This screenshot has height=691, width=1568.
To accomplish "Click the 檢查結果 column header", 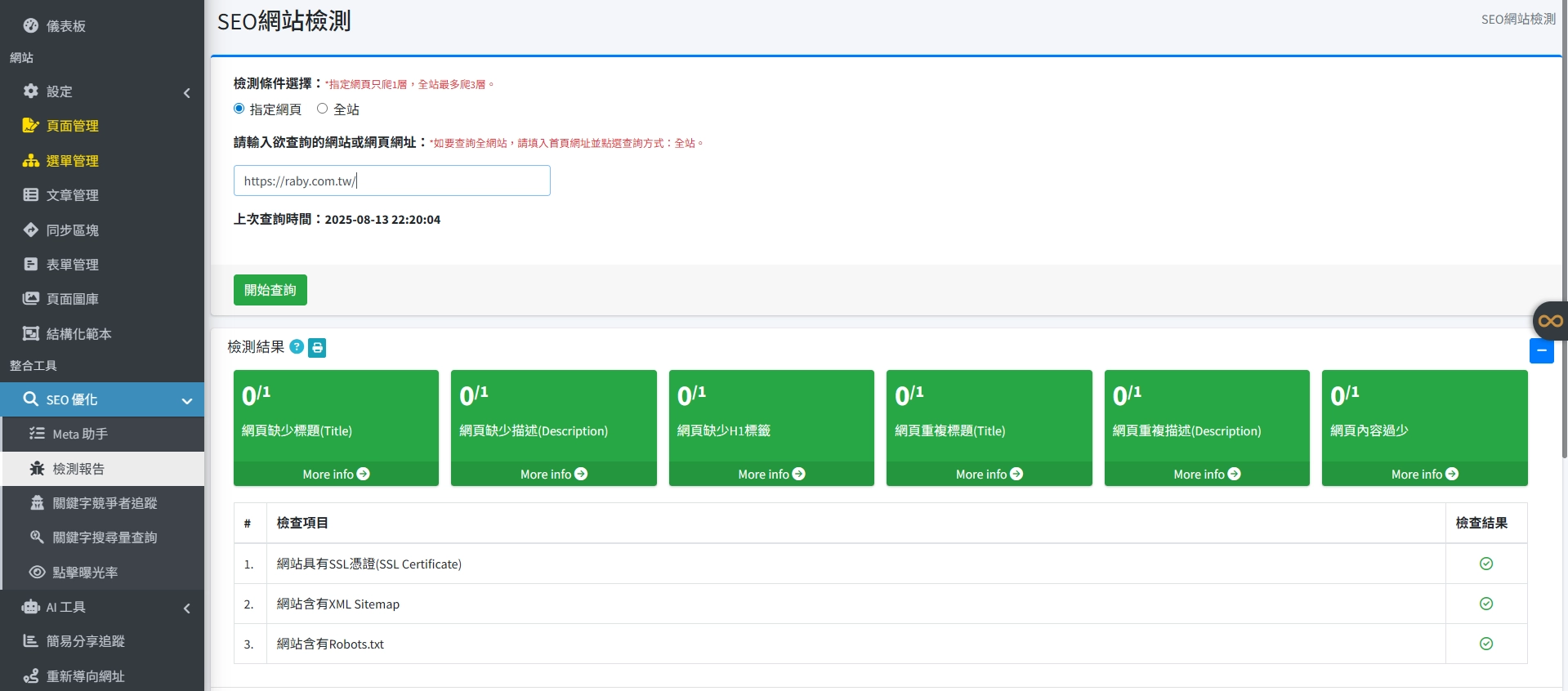I will [1481, 523].
